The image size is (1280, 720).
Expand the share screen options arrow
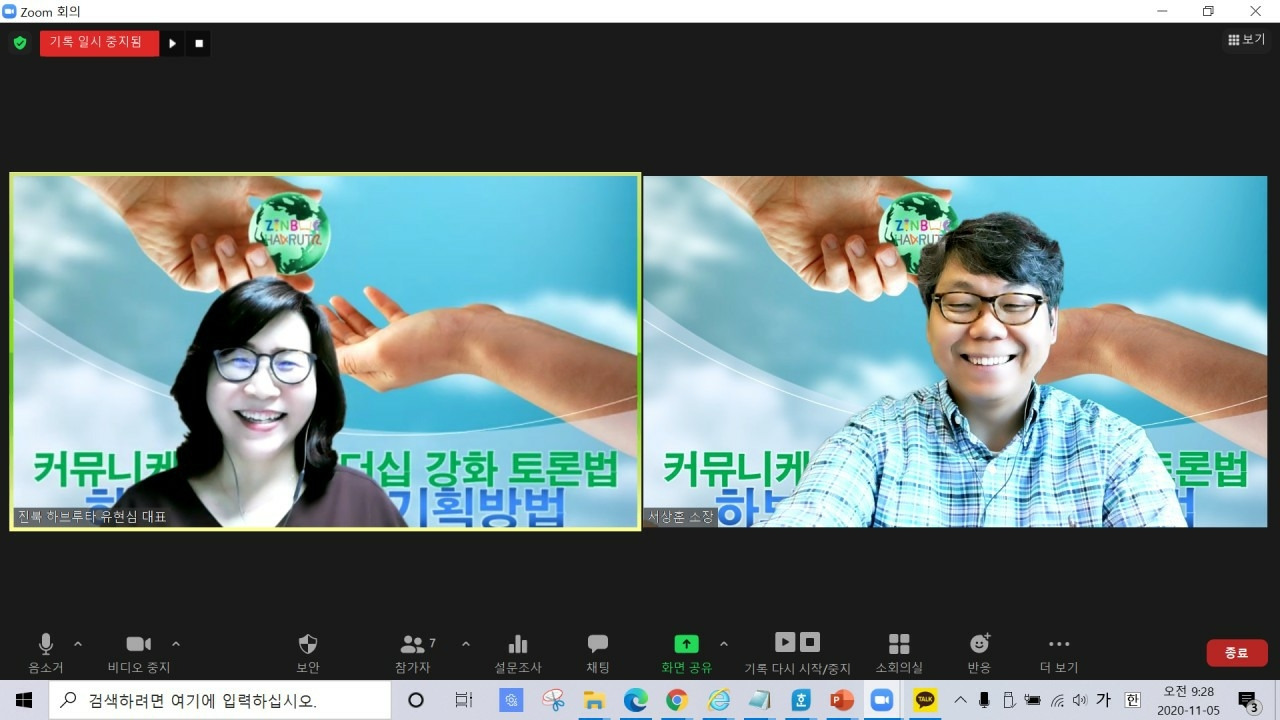click(x=724, y=644)
